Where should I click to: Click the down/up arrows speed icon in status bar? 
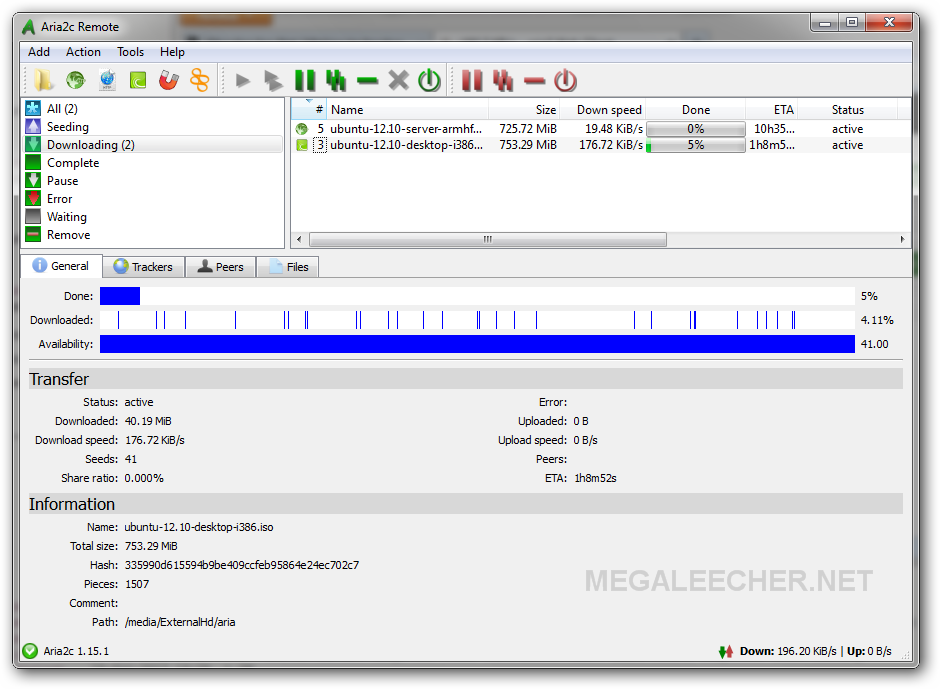pos(726,651)
